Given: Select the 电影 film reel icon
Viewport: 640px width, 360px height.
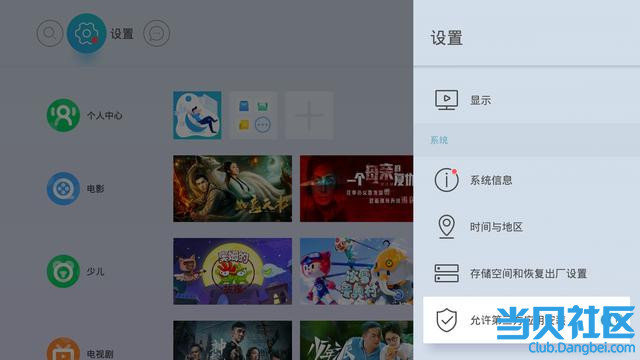Looking at the screenshot, I should click(63, 189).
